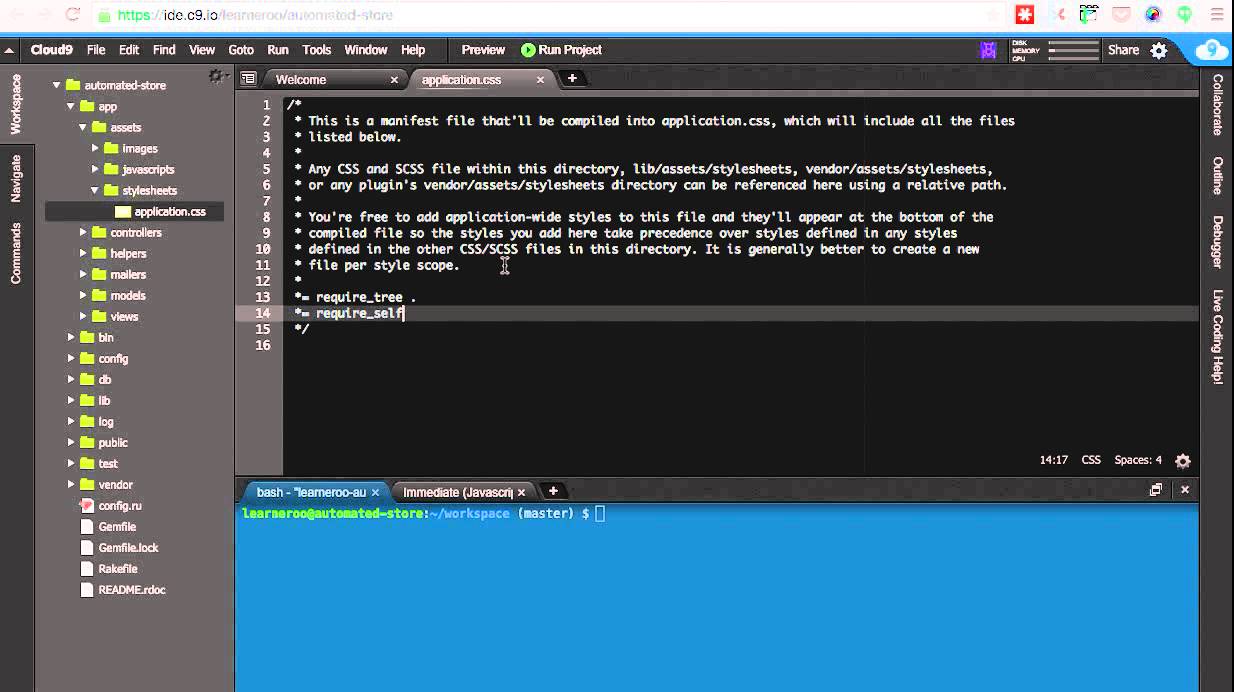Click the tab list icon left of Welcome tab
This screenshot has height=692, width=1234.
point(248,79)
